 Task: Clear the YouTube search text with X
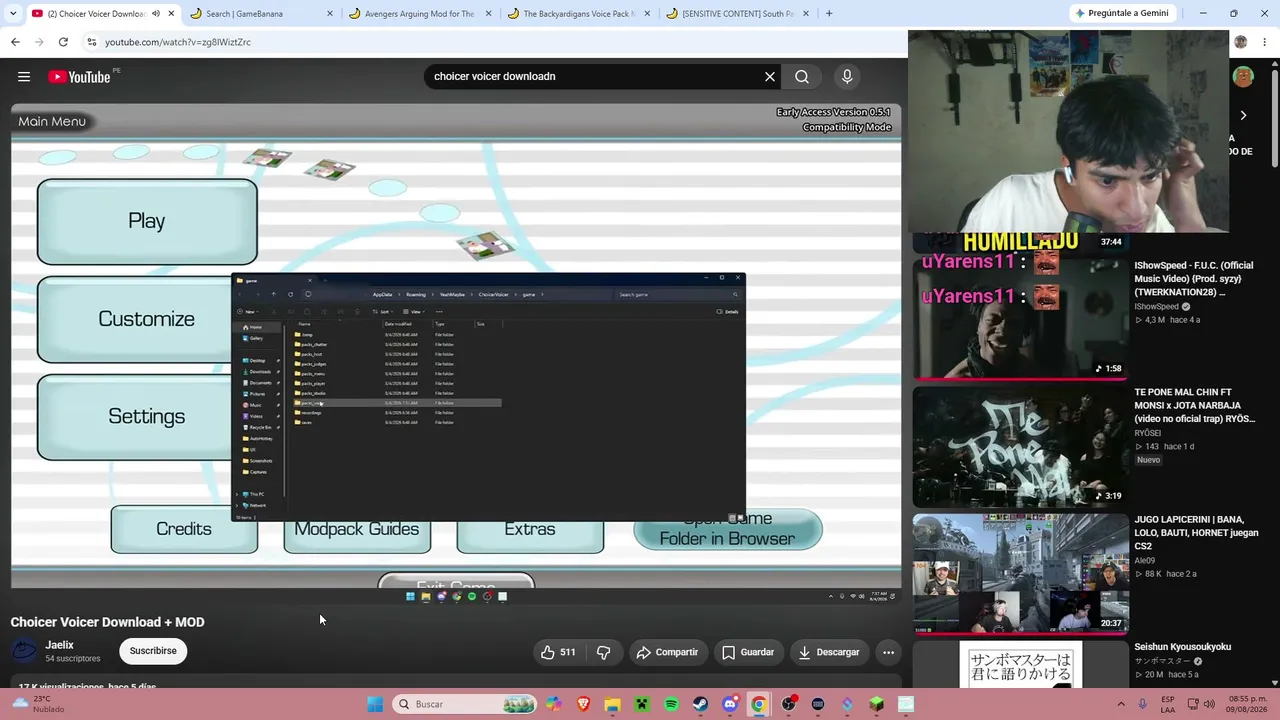coord(770,76)
